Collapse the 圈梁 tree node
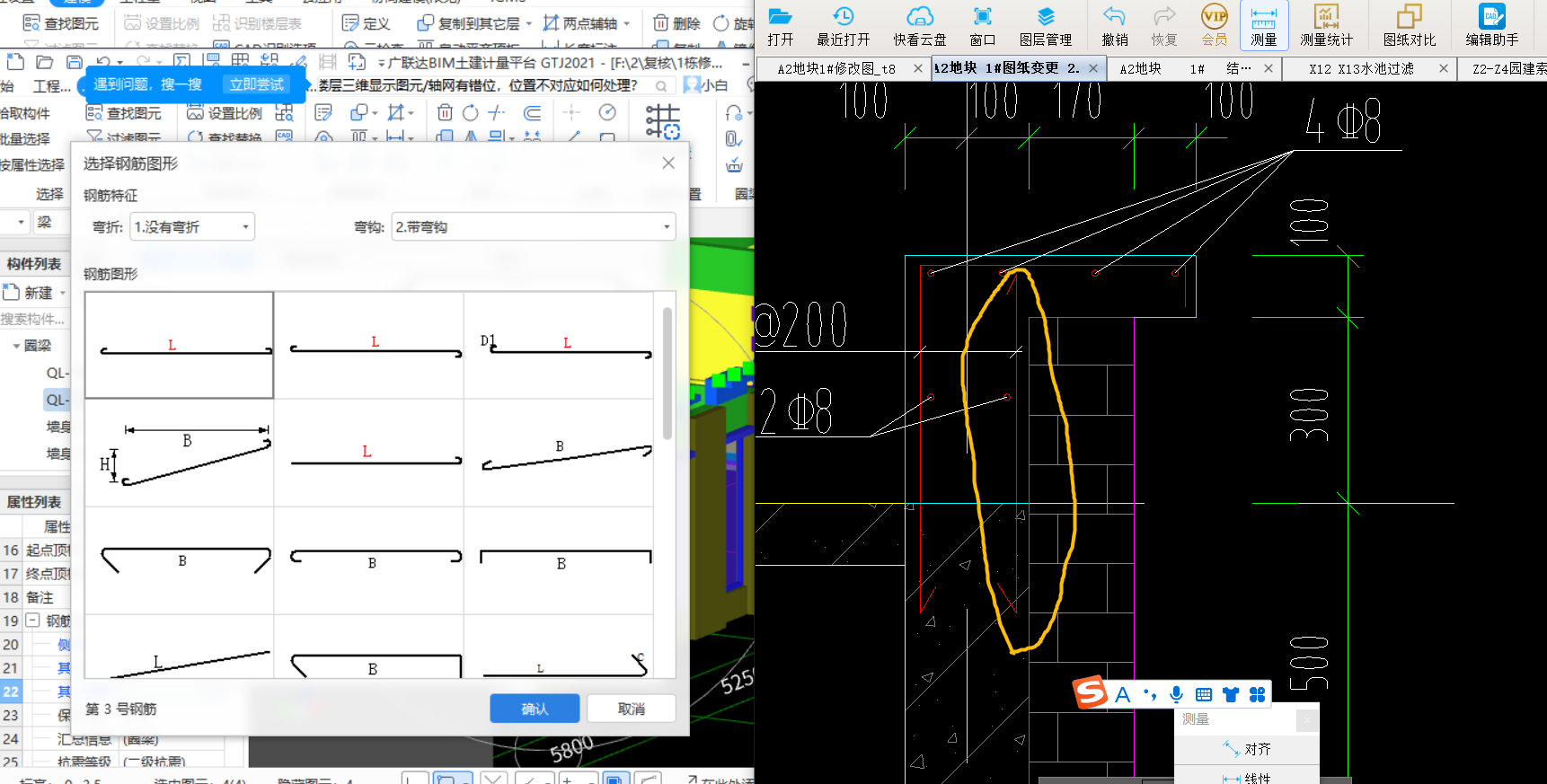This screenshot has height=784, width=1547. (16, 346)
